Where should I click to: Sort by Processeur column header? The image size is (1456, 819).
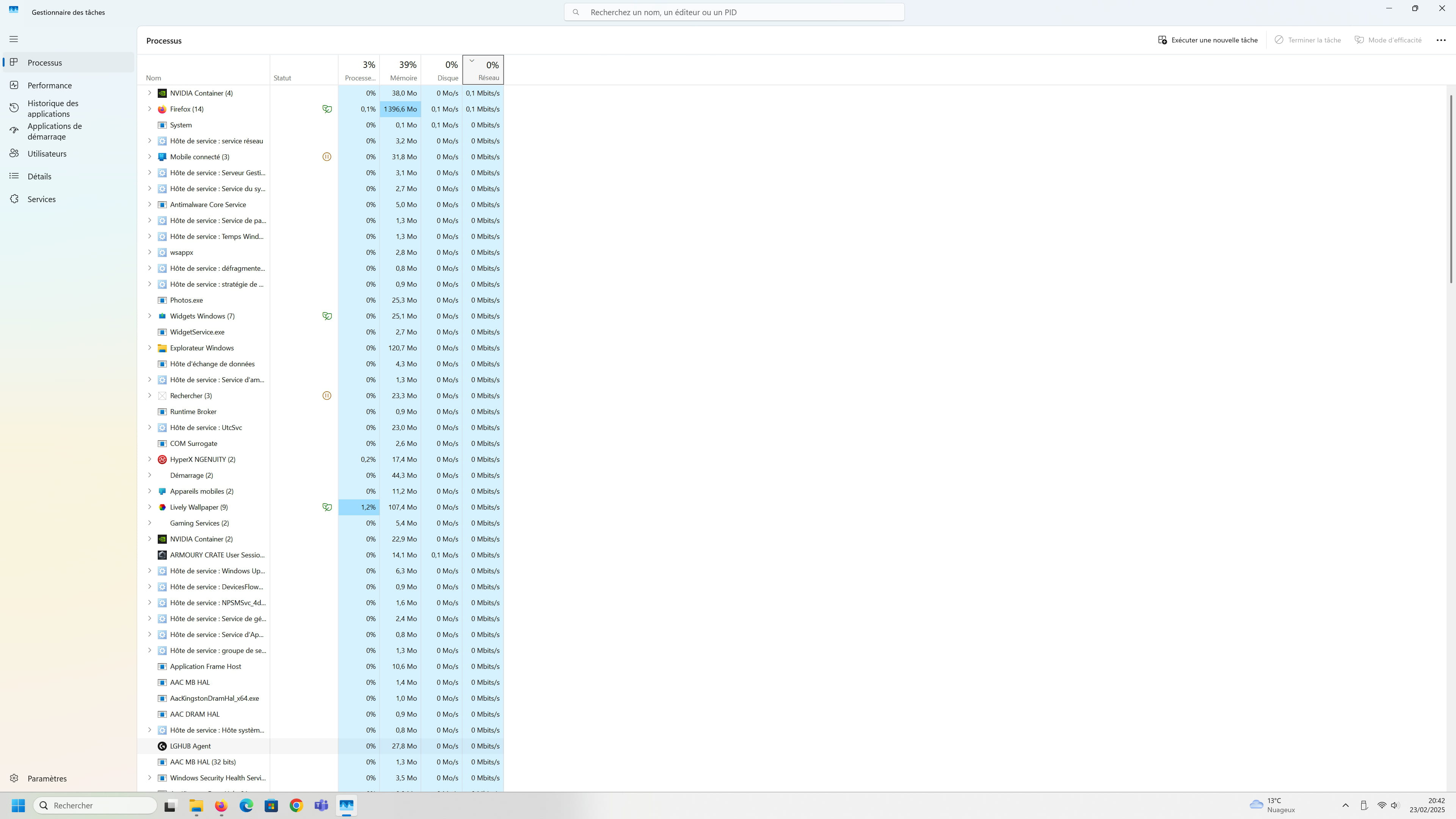click(359, 70)
